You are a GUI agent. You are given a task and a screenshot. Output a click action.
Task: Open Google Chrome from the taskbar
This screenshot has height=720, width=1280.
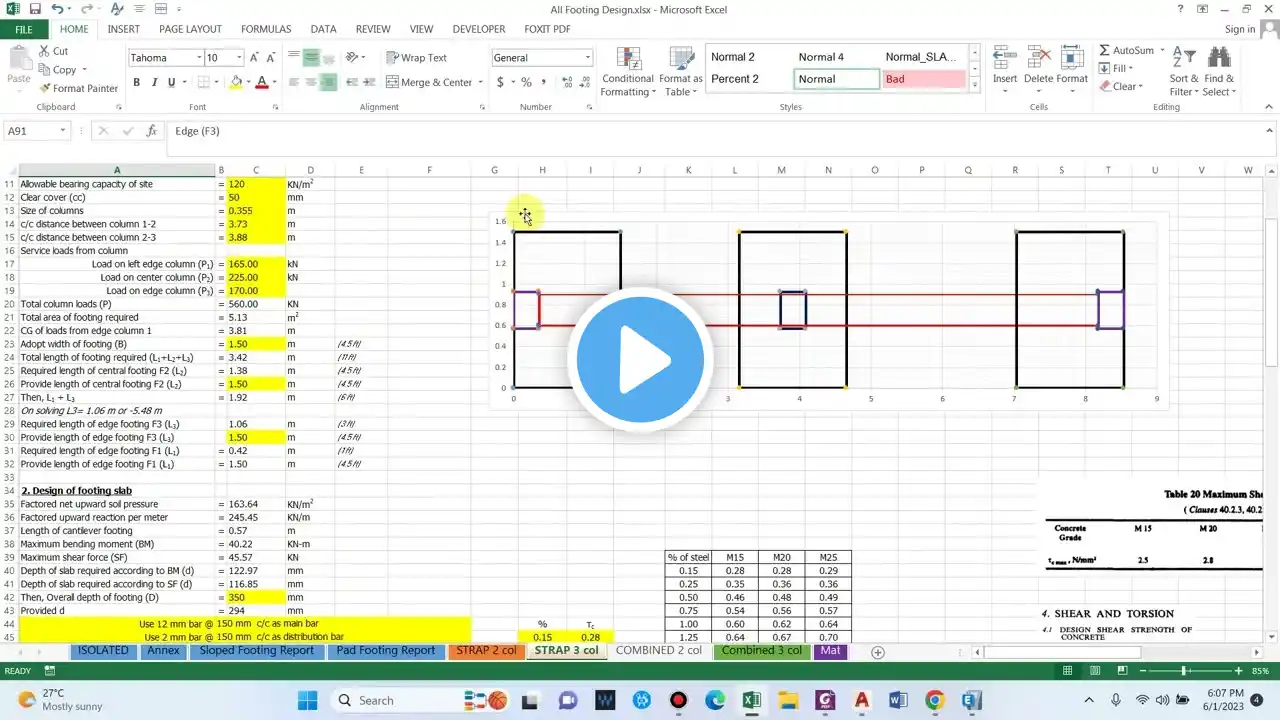[934, 700]
